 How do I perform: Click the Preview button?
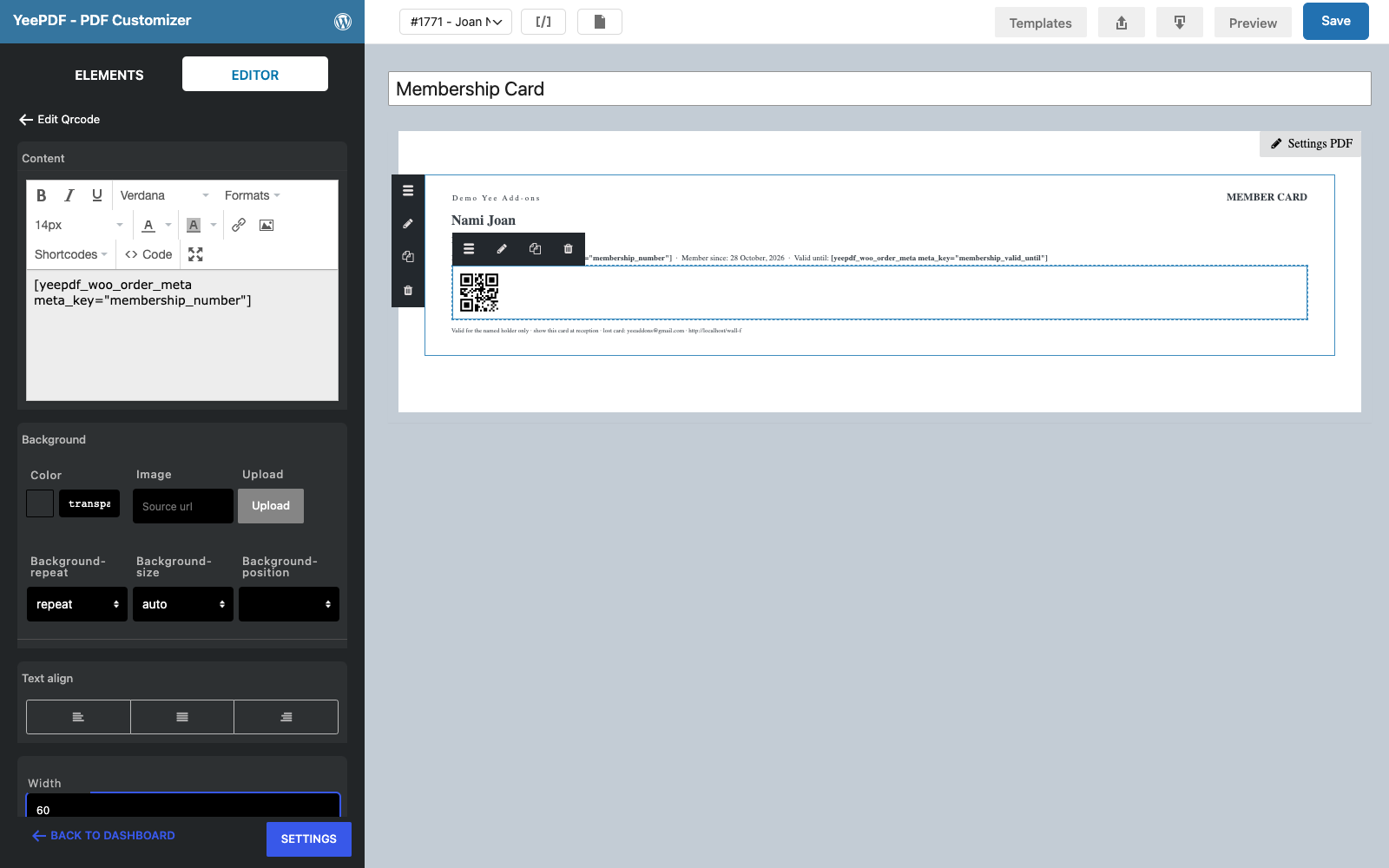coord(1253,23)
